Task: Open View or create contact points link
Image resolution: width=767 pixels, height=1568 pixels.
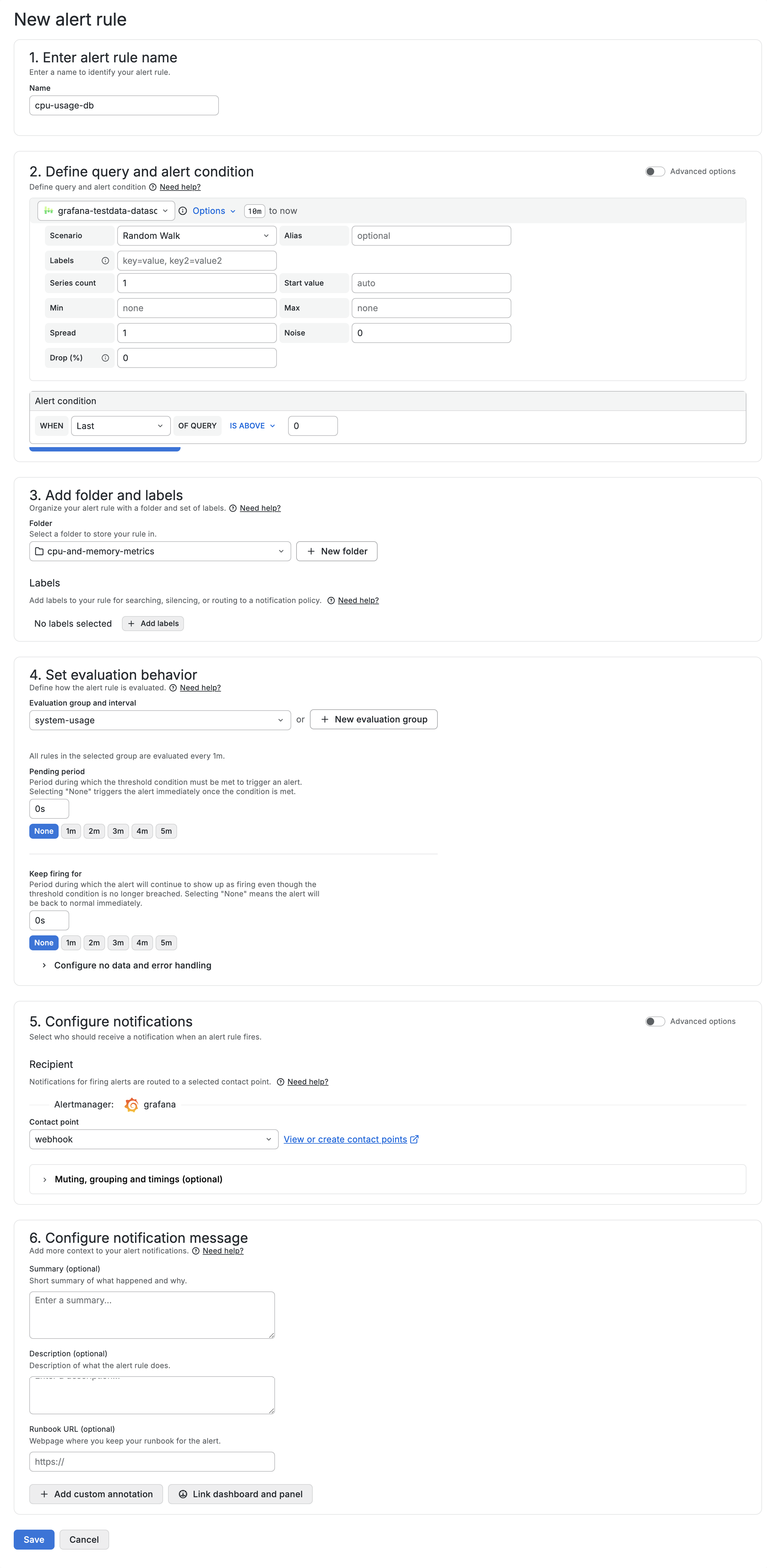Action: (345, 1140)
